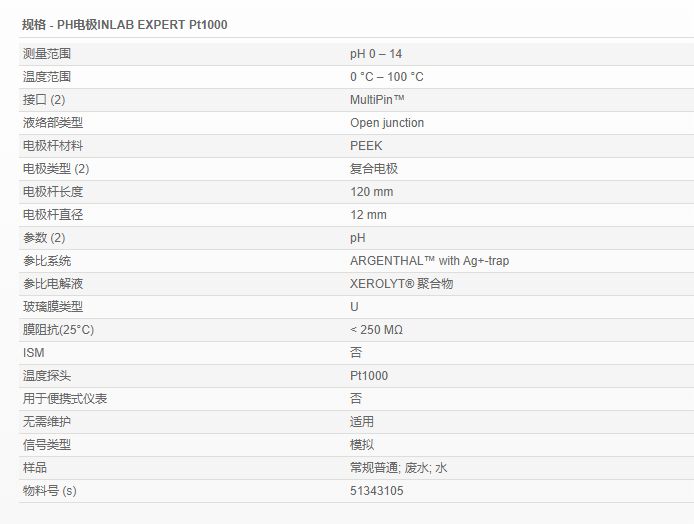Select the 测量范围 row label

[47, 54]
